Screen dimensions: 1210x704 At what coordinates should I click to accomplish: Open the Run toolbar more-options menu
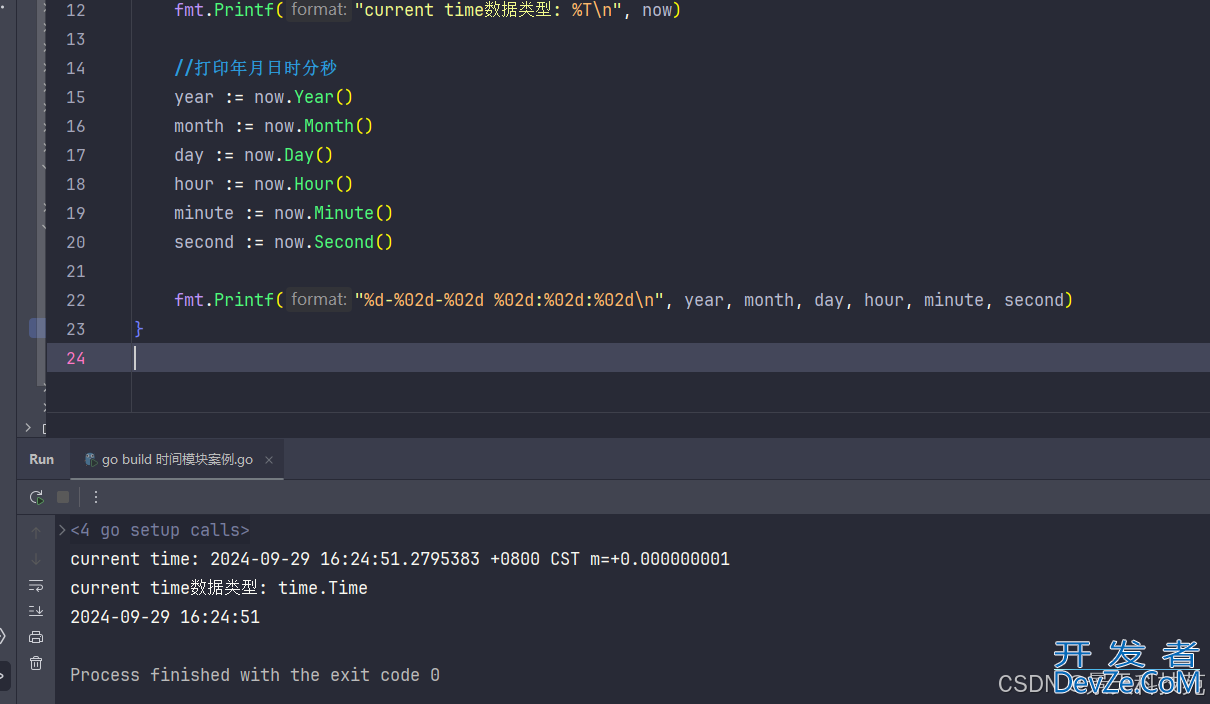96,497
